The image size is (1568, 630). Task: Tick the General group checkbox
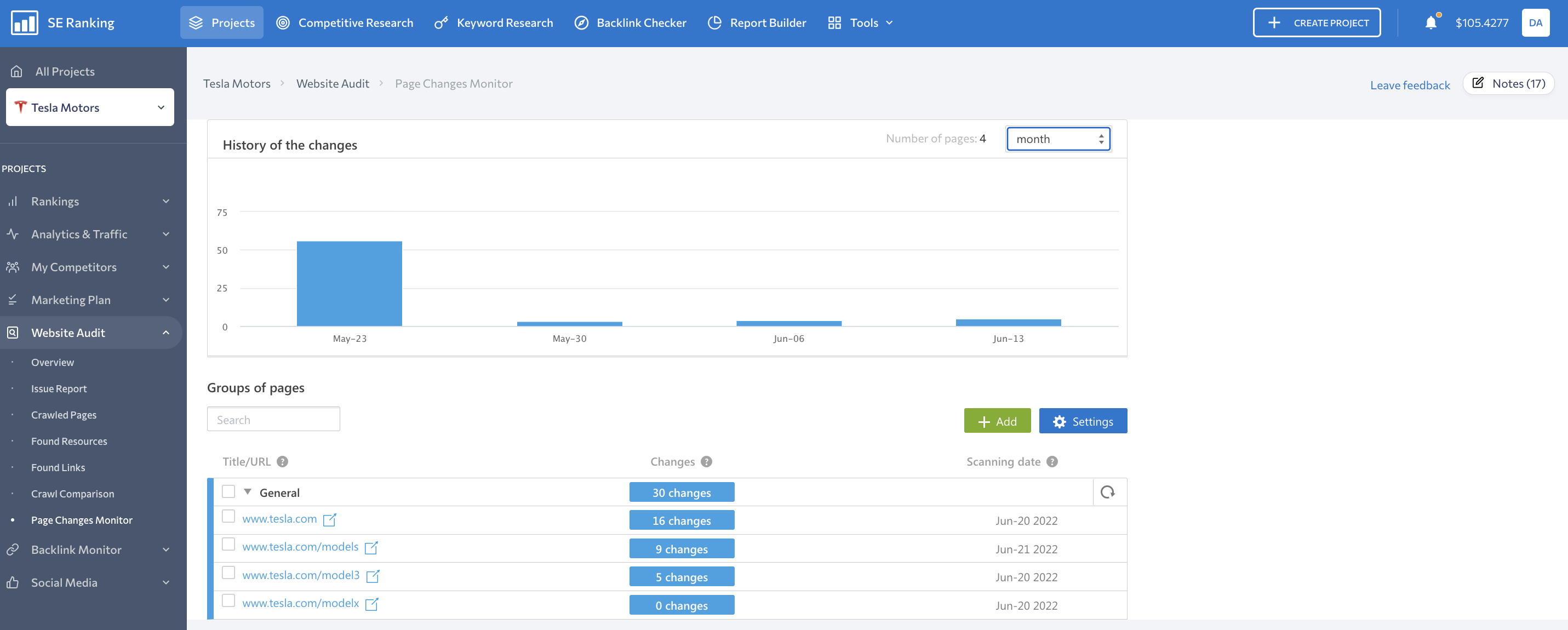228,491
